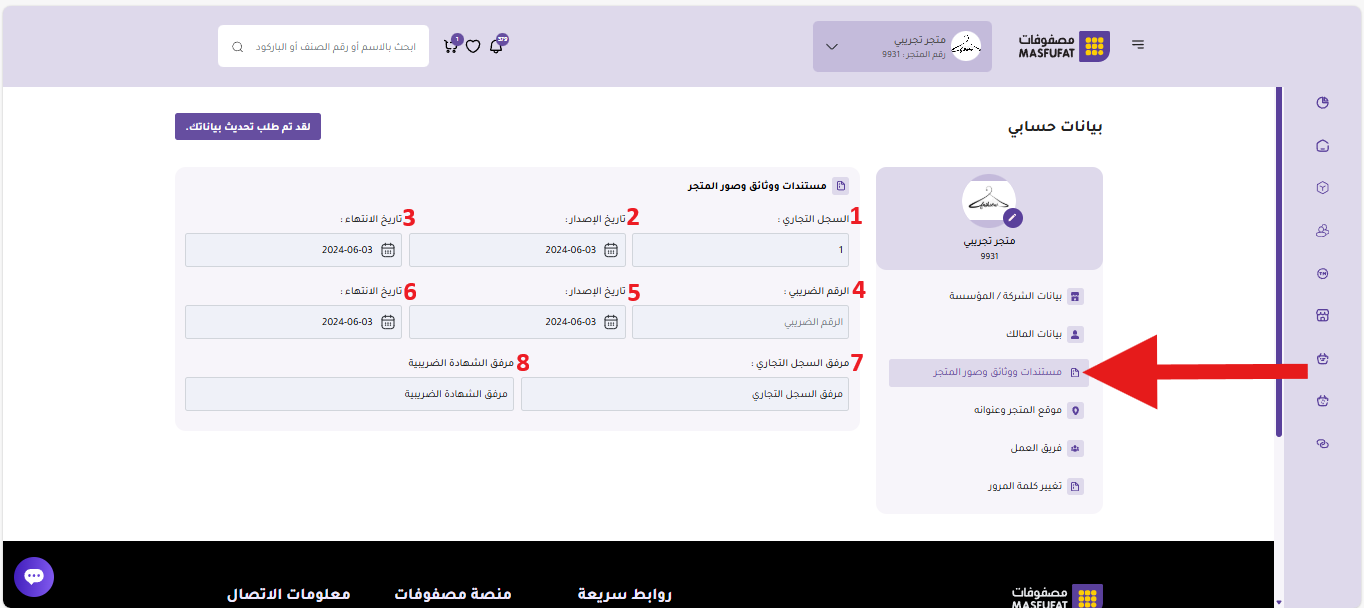This screenshot has width=1364, height=608.
Task: Click the cube products icon in sidebar
Action: pos(1322,188)
